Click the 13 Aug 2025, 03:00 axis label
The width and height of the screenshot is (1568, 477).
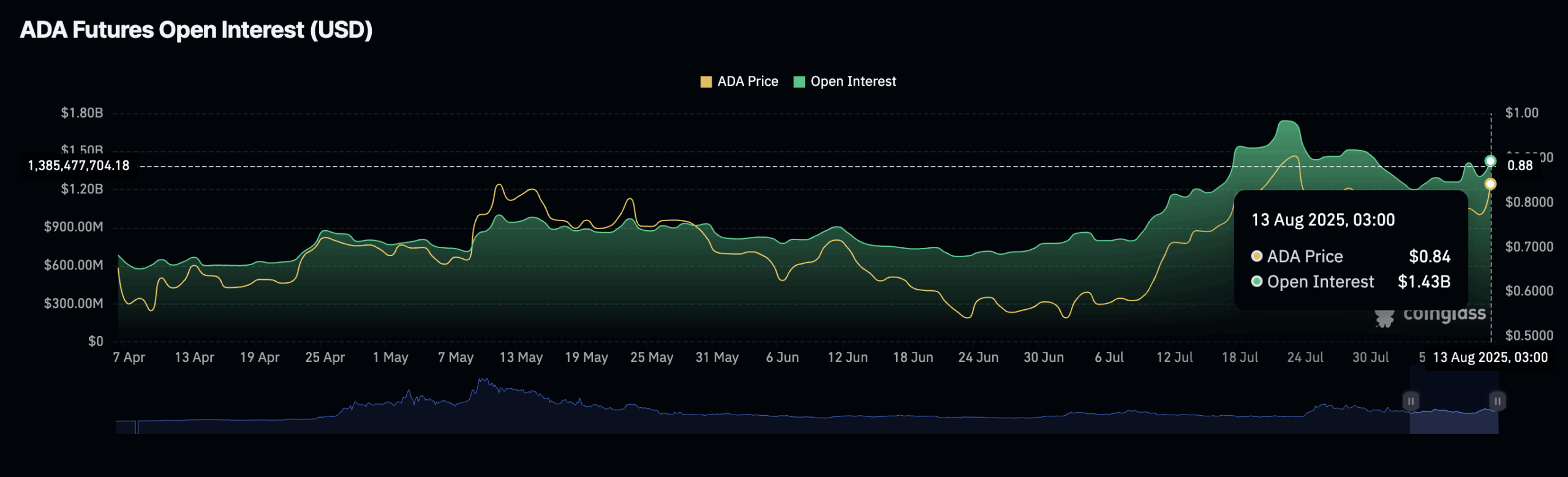click(1490, 357)
